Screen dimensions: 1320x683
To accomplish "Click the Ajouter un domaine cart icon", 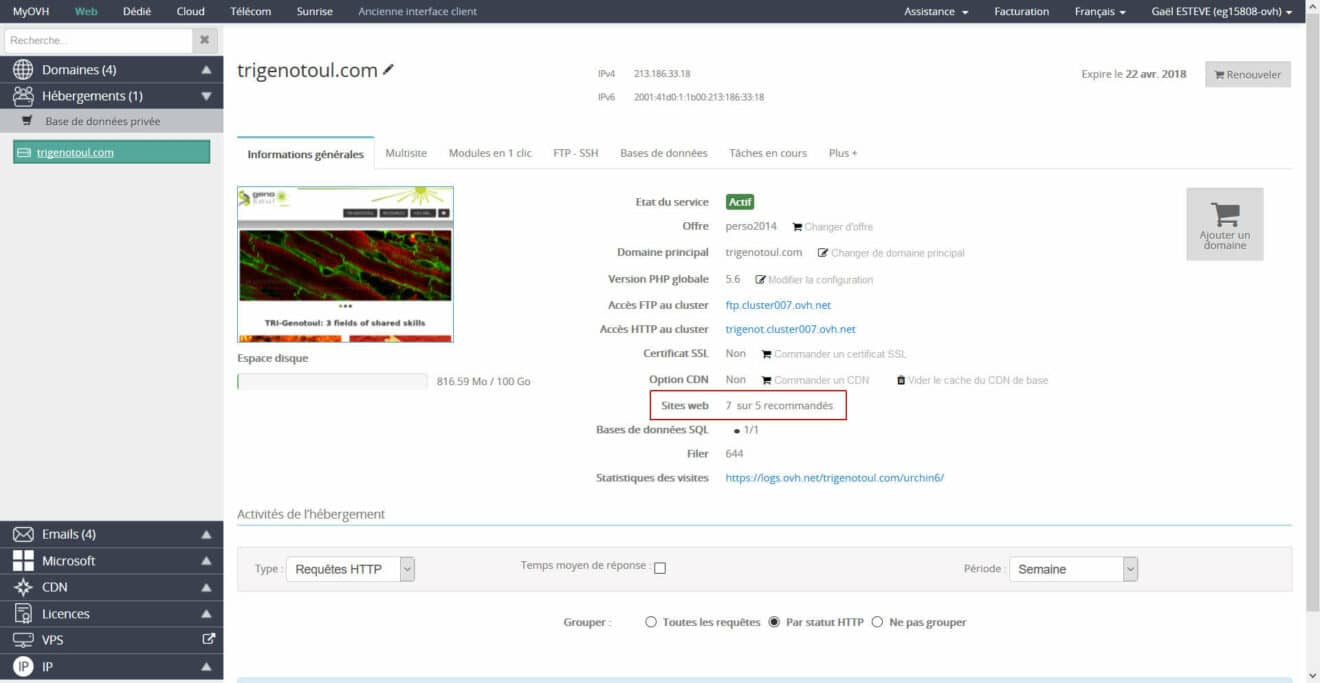I will click(1225, 213).
